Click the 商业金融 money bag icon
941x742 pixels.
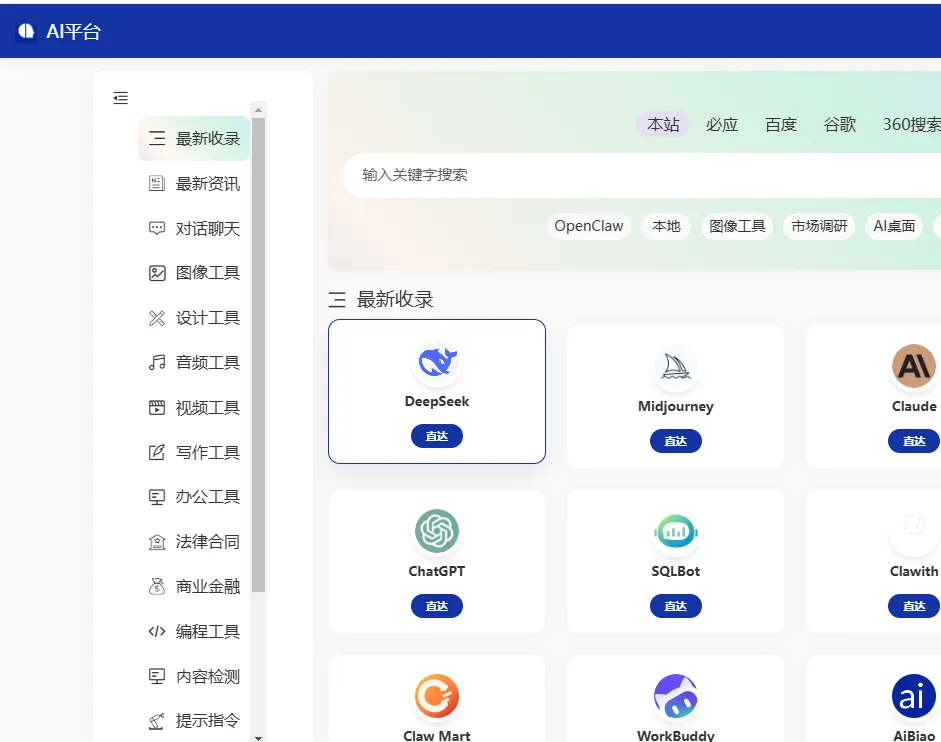pos(157,587)
